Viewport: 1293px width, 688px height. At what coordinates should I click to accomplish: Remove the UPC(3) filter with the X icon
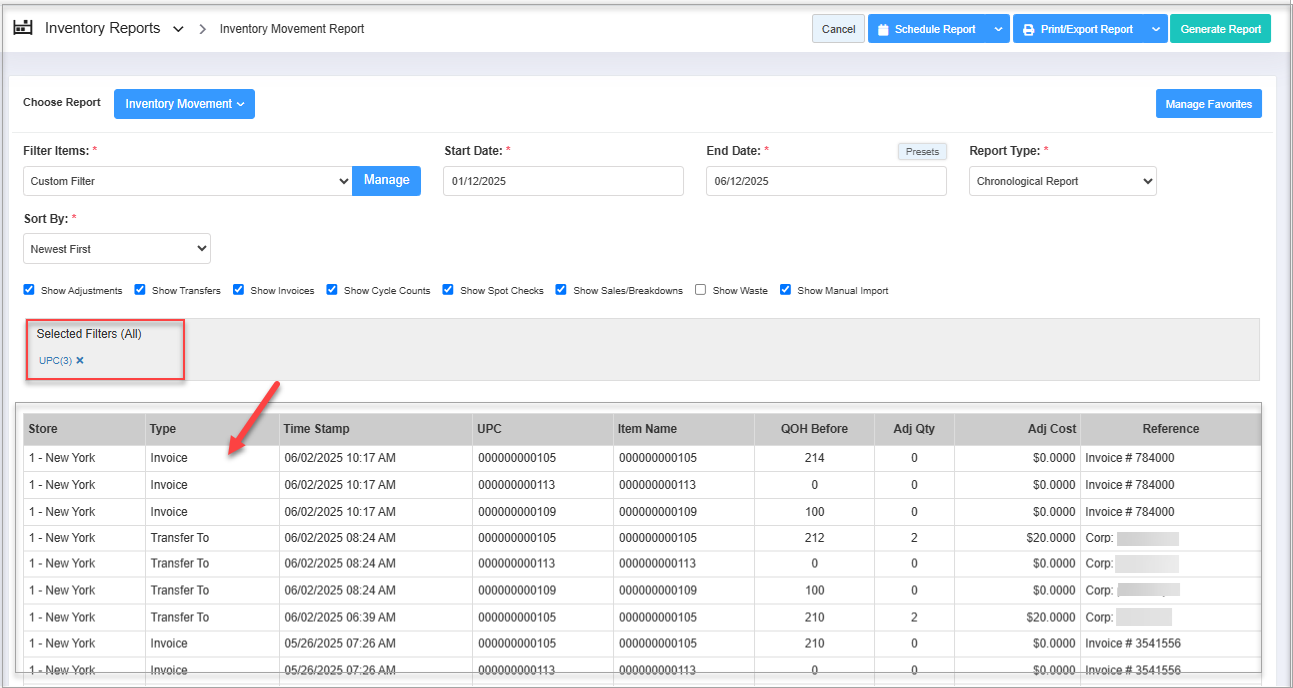(x=80, y=360)
